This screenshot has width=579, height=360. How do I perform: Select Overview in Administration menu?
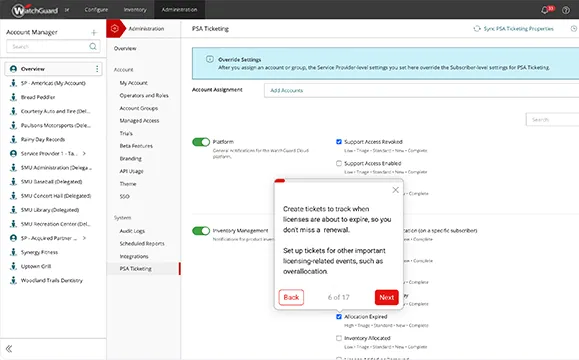point(125,48)
